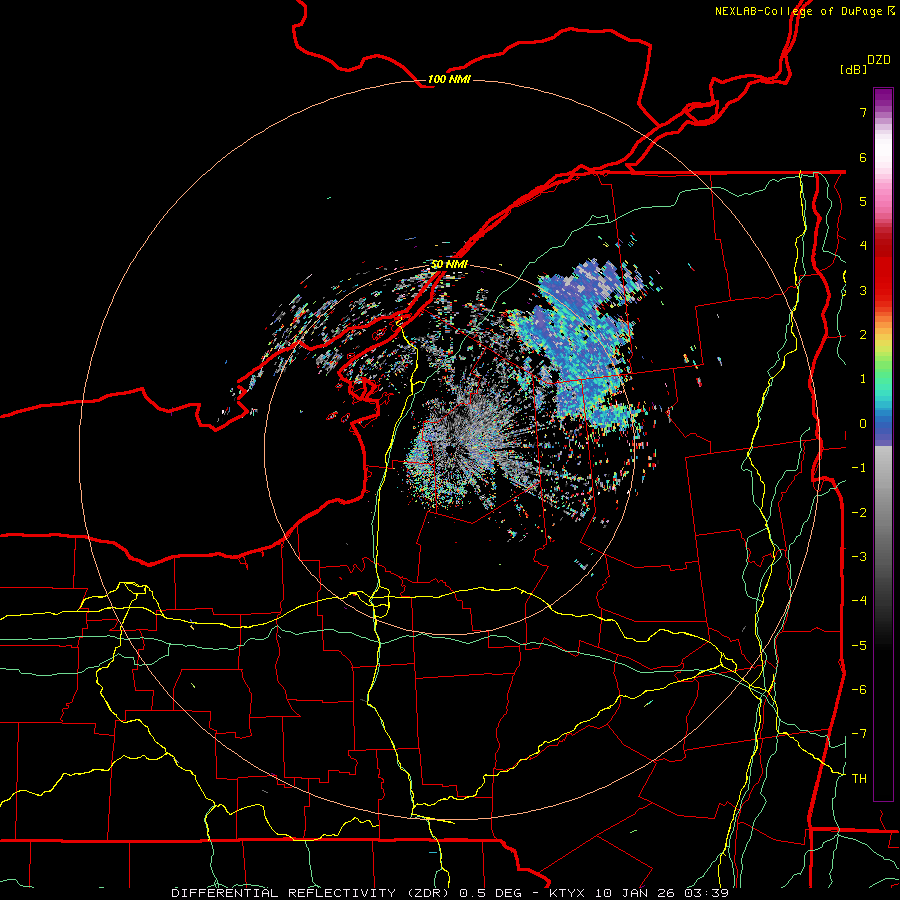Click the [dB] units label
This screenshot has width=900, height=900.
[853, 70]
